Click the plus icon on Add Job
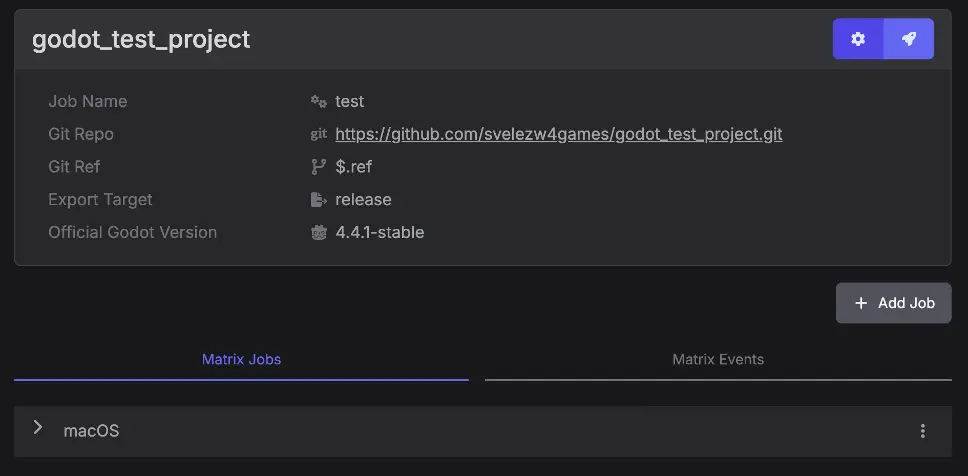The image size is (968, 476). click(861, 303)
